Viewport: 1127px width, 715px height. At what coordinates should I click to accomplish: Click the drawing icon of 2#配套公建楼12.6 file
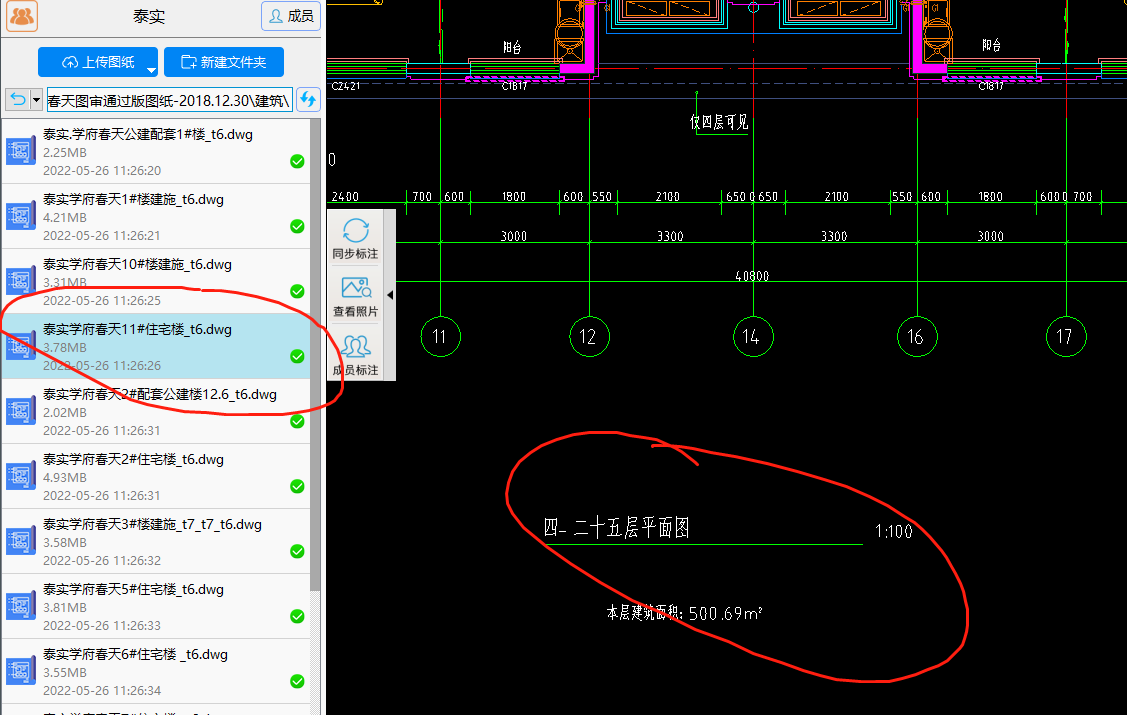(21, 411)
